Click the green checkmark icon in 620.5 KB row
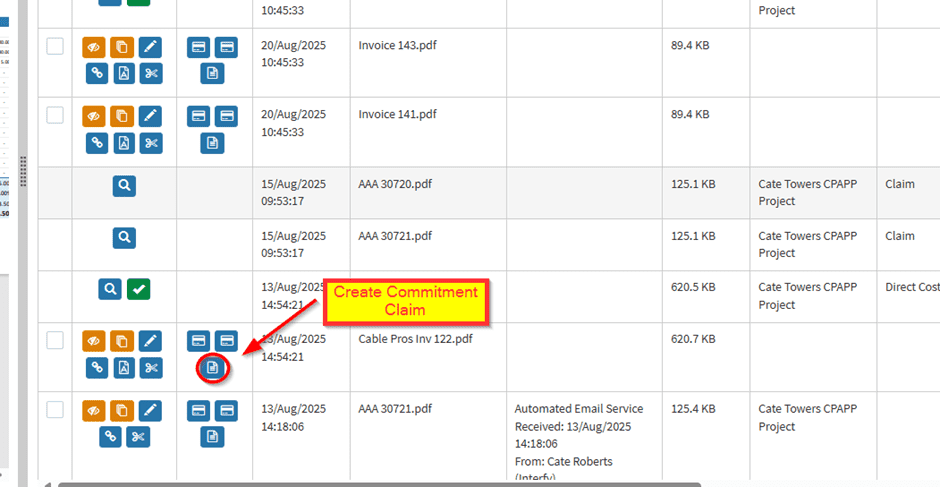Viewport: 940px width, 487px height. pos(138,290)
